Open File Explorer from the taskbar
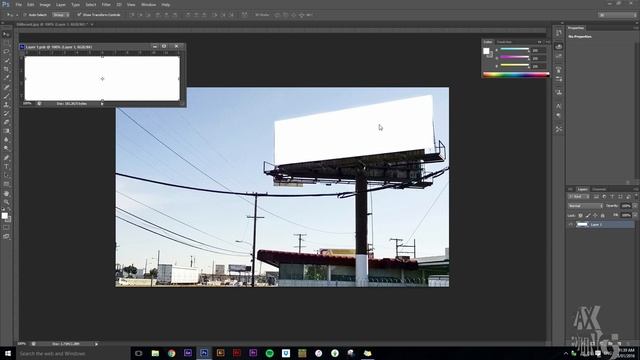The image size is (640, 360). 155,353
